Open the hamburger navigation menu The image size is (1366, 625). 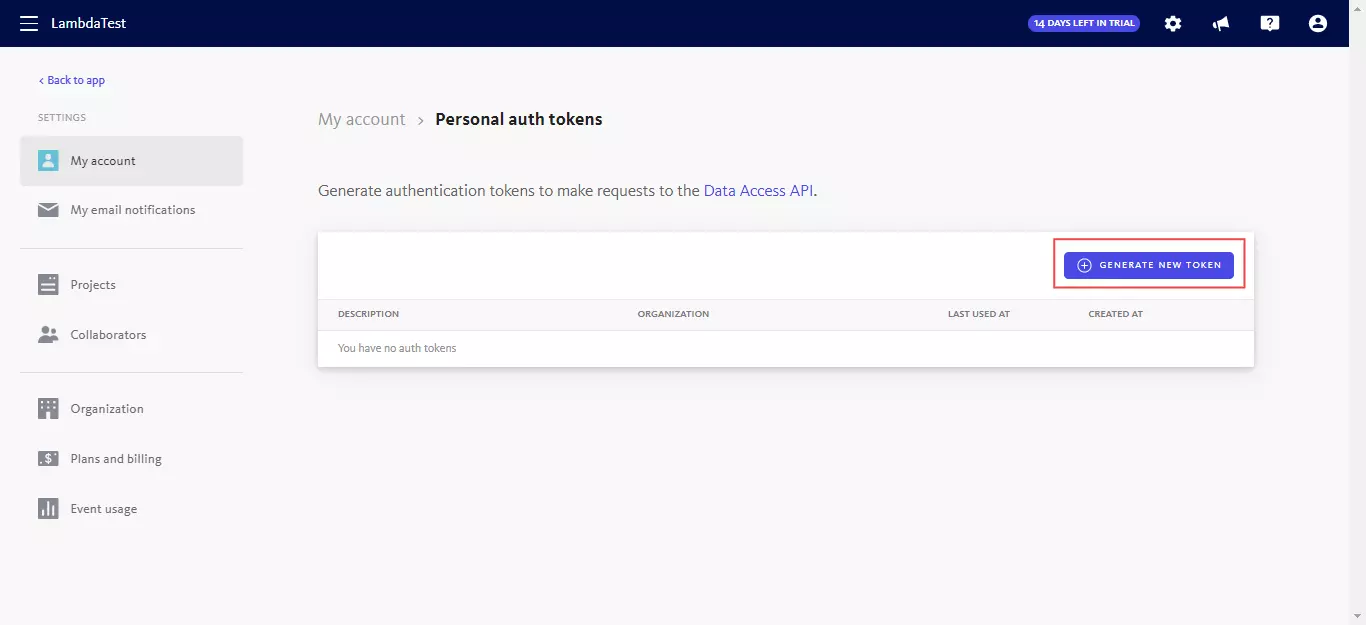click(29, 23)
